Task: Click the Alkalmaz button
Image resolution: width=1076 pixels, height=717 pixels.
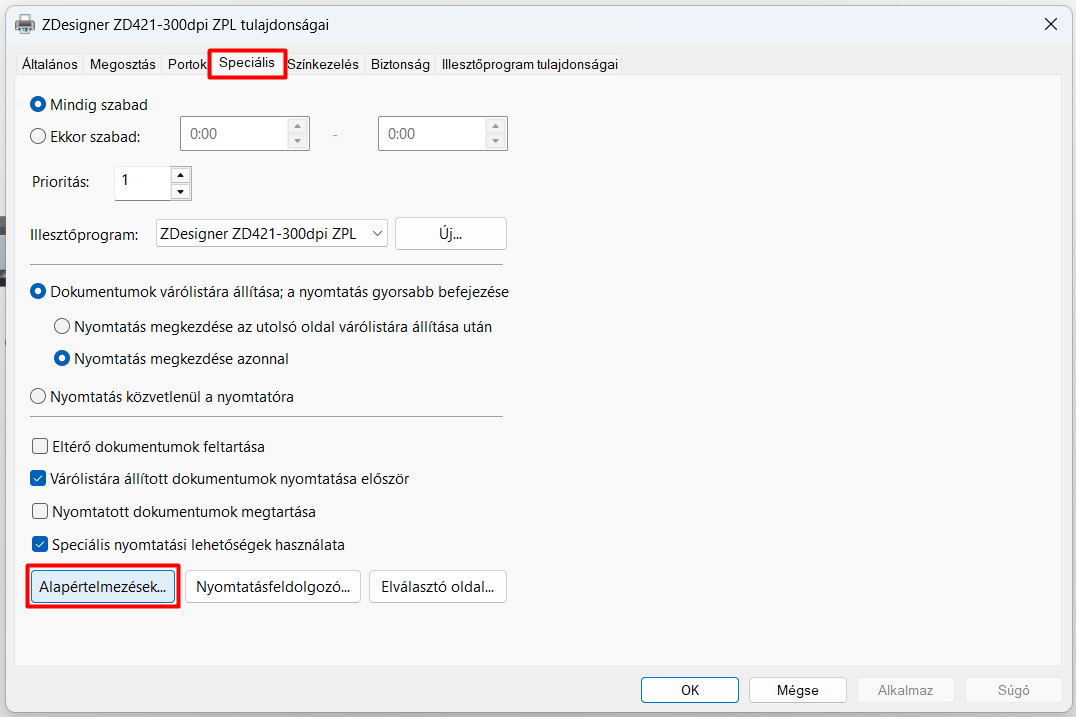Action: coord(905,690)
